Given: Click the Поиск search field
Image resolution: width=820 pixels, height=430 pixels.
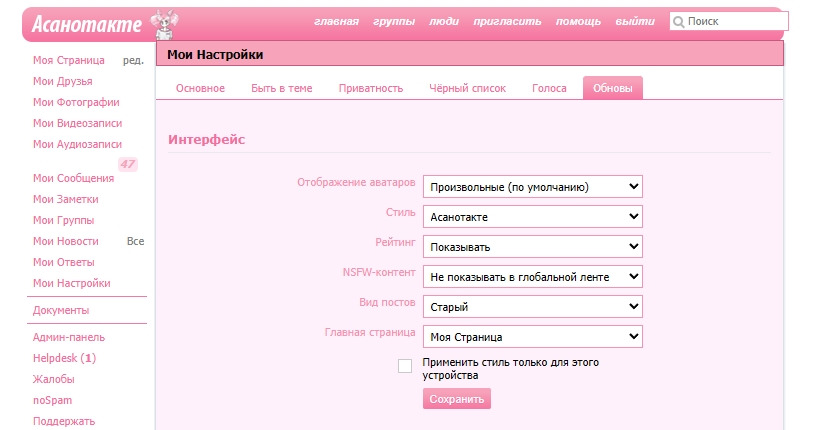Looking at the screenshot, I should click(735, 21).
